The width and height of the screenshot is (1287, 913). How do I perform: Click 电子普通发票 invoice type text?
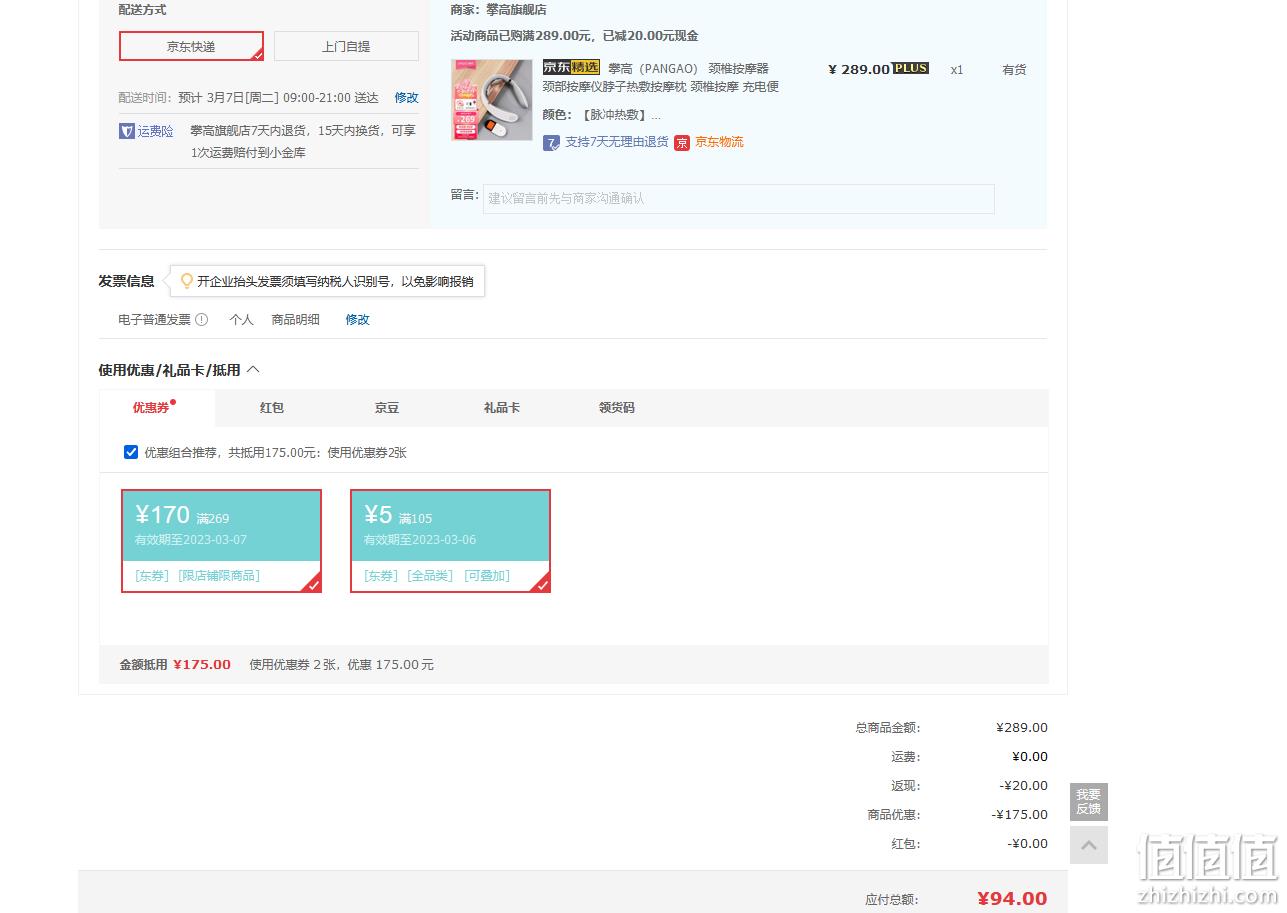click(x=154, y=320)
